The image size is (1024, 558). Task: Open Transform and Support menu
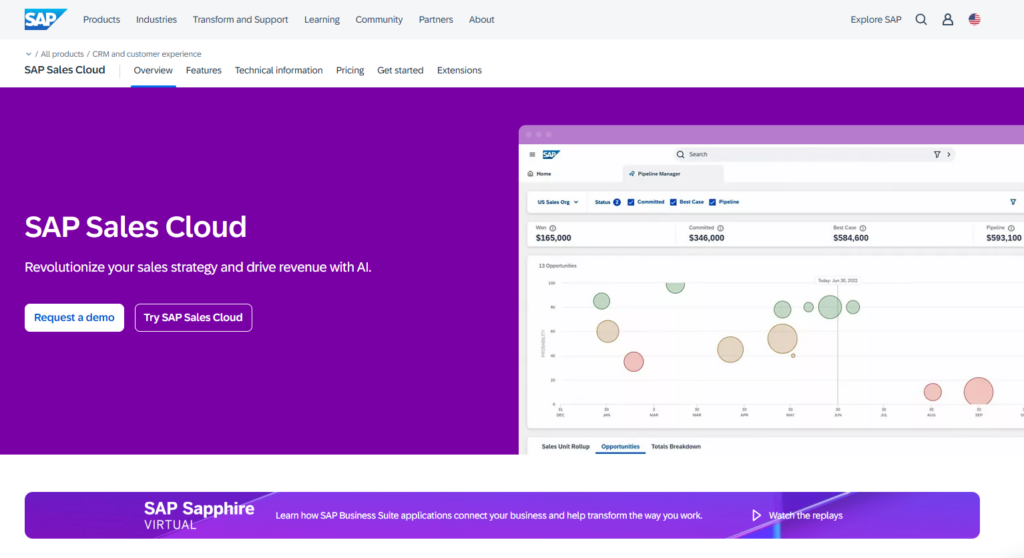pyautogui.click(x=240, y=20)
